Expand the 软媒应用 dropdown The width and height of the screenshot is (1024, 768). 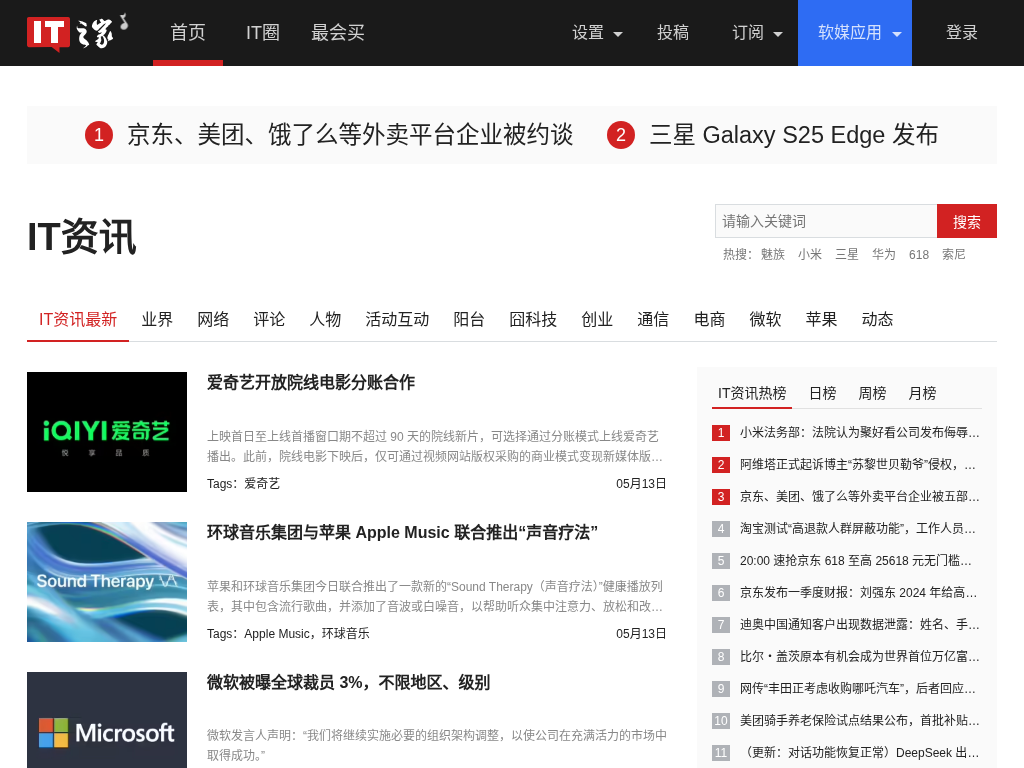tap(855, 33)
